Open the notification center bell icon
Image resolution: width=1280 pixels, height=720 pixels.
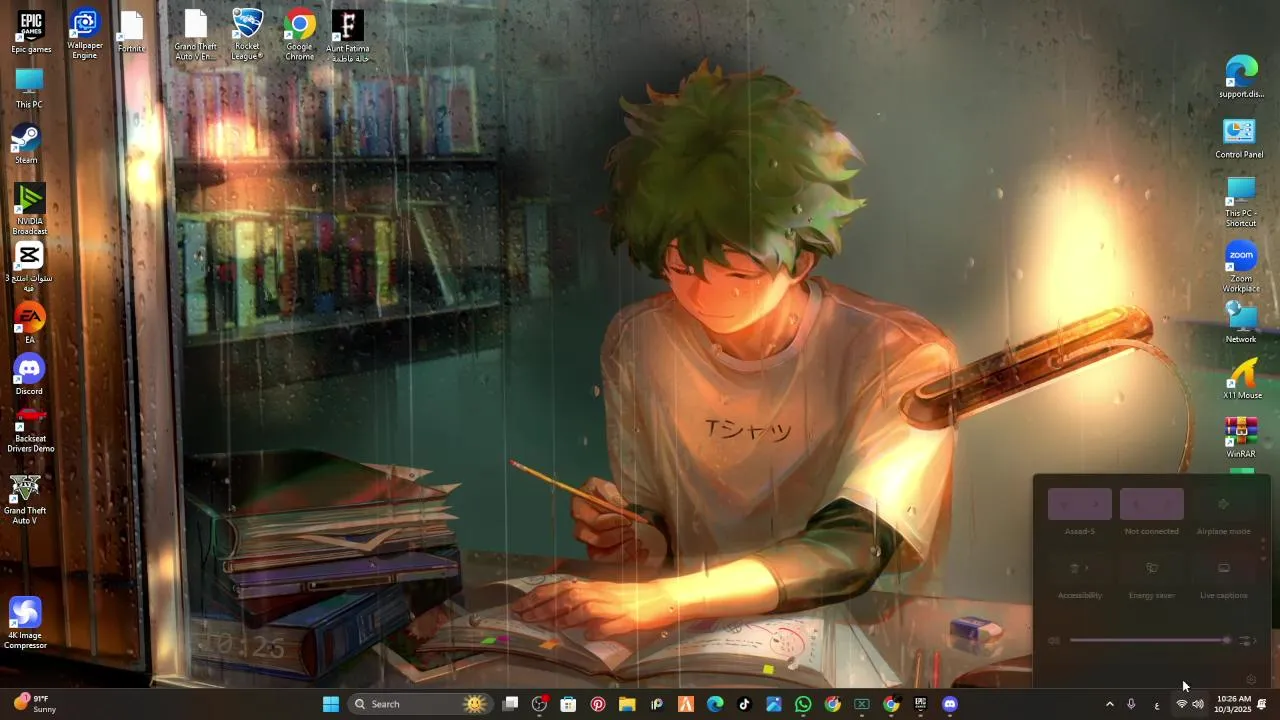tap(1262, 704)
